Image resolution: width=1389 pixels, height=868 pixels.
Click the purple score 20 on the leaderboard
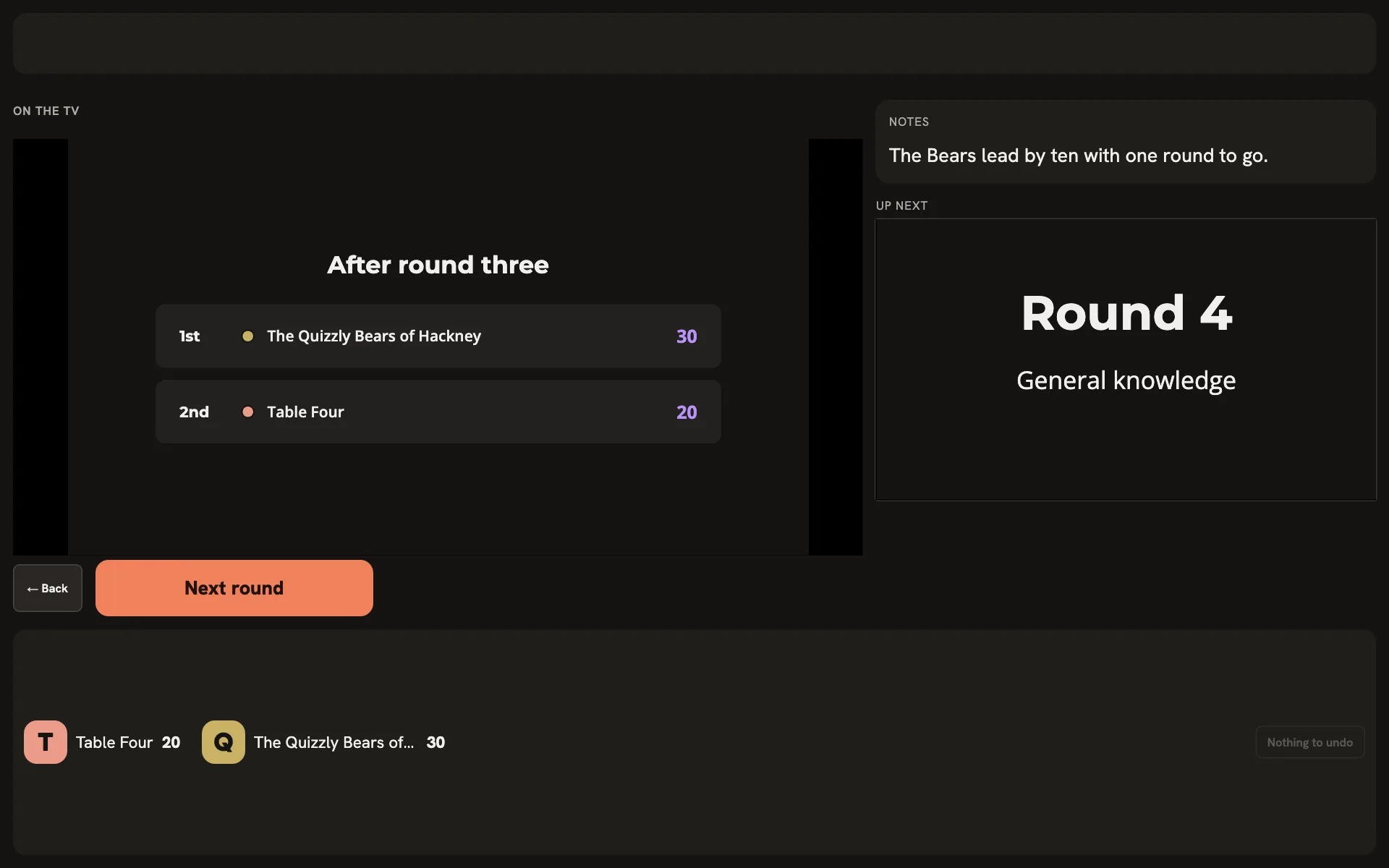(687, 412)
